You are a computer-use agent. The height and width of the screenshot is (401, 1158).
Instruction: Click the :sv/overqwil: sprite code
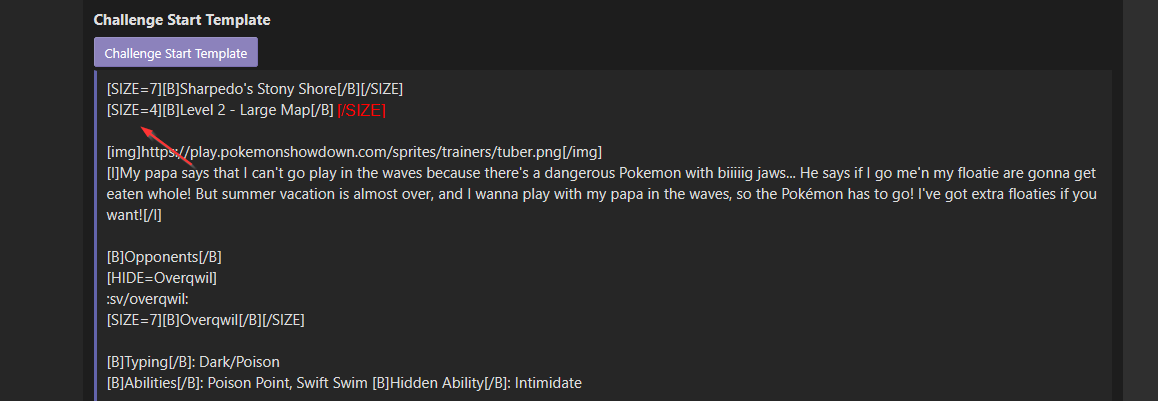(x=147, y=299)
